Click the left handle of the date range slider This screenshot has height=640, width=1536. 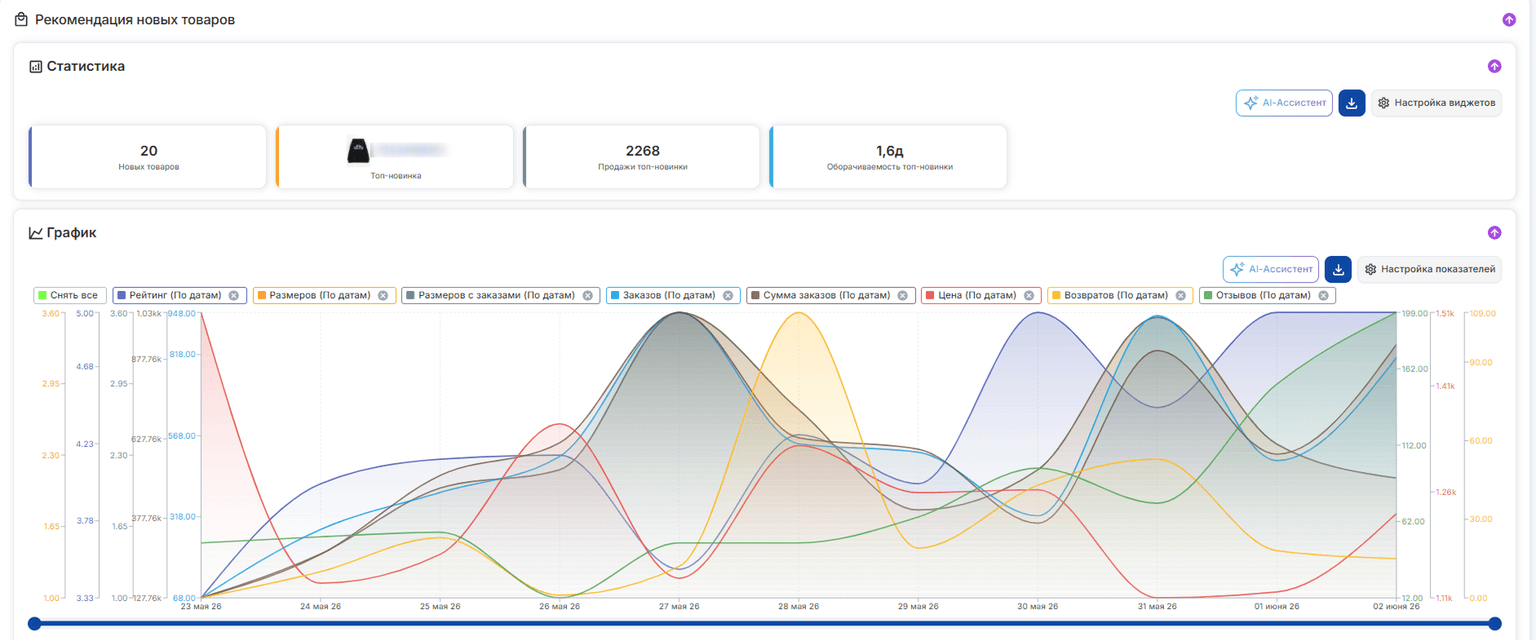34,623
